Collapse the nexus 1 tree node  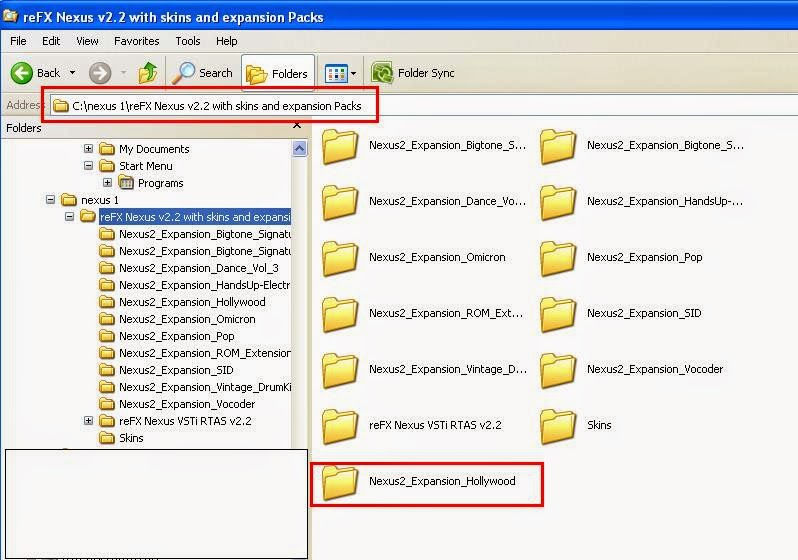50,200
